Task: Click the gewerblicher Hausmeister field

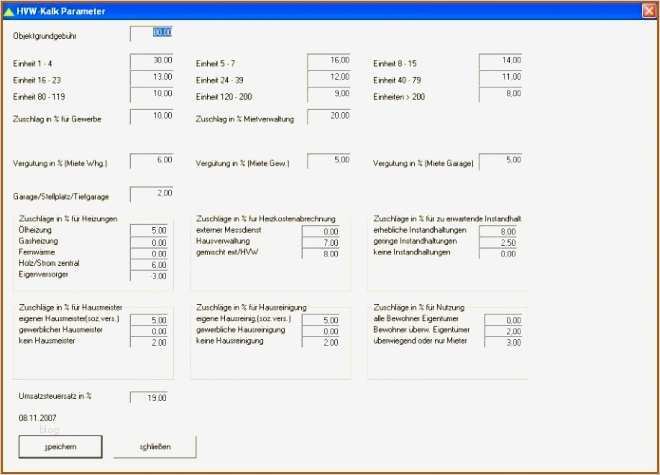Action: coord(149,331)
